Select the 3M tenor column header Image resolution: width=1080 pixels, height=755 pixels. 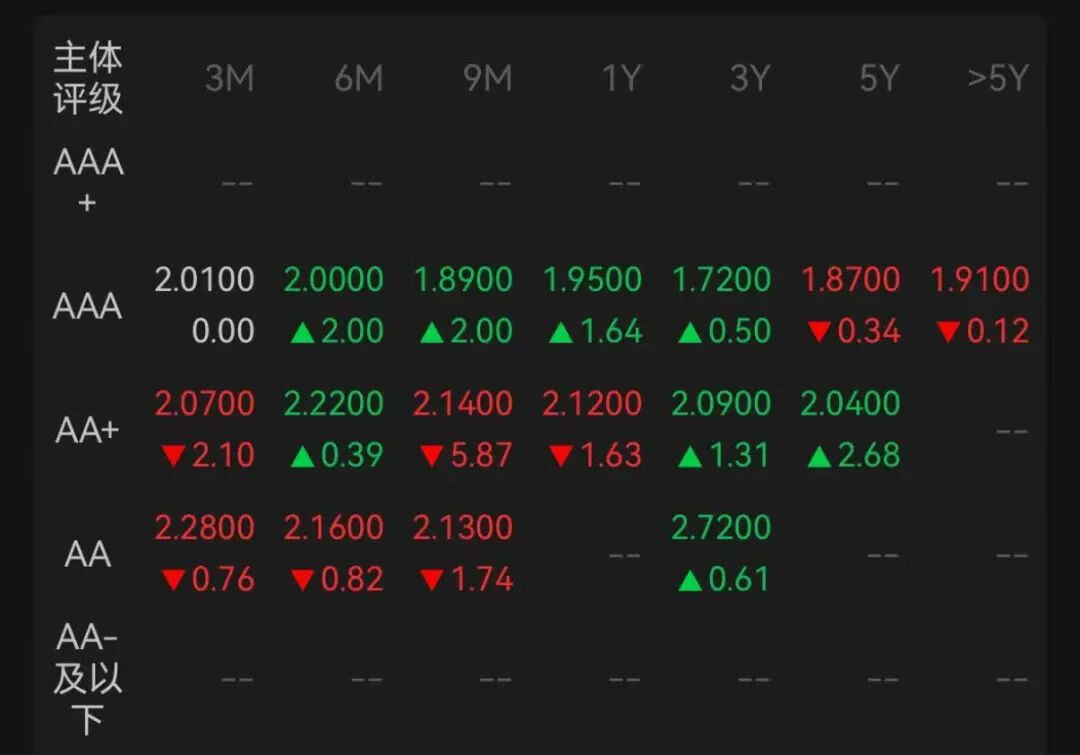(229, 79)
